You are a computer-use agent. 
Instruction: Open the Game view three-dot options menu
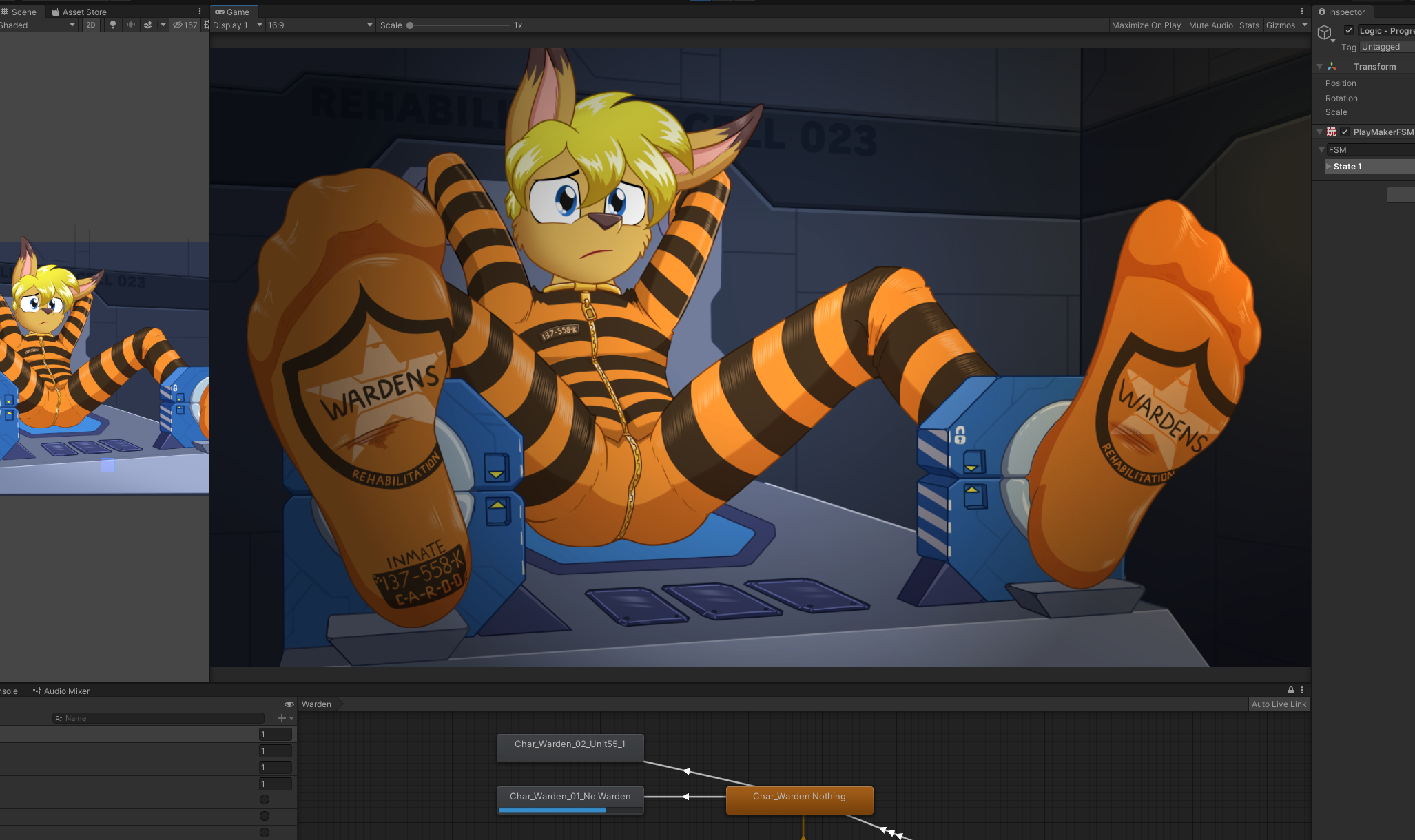click(x=1302, y=12)
